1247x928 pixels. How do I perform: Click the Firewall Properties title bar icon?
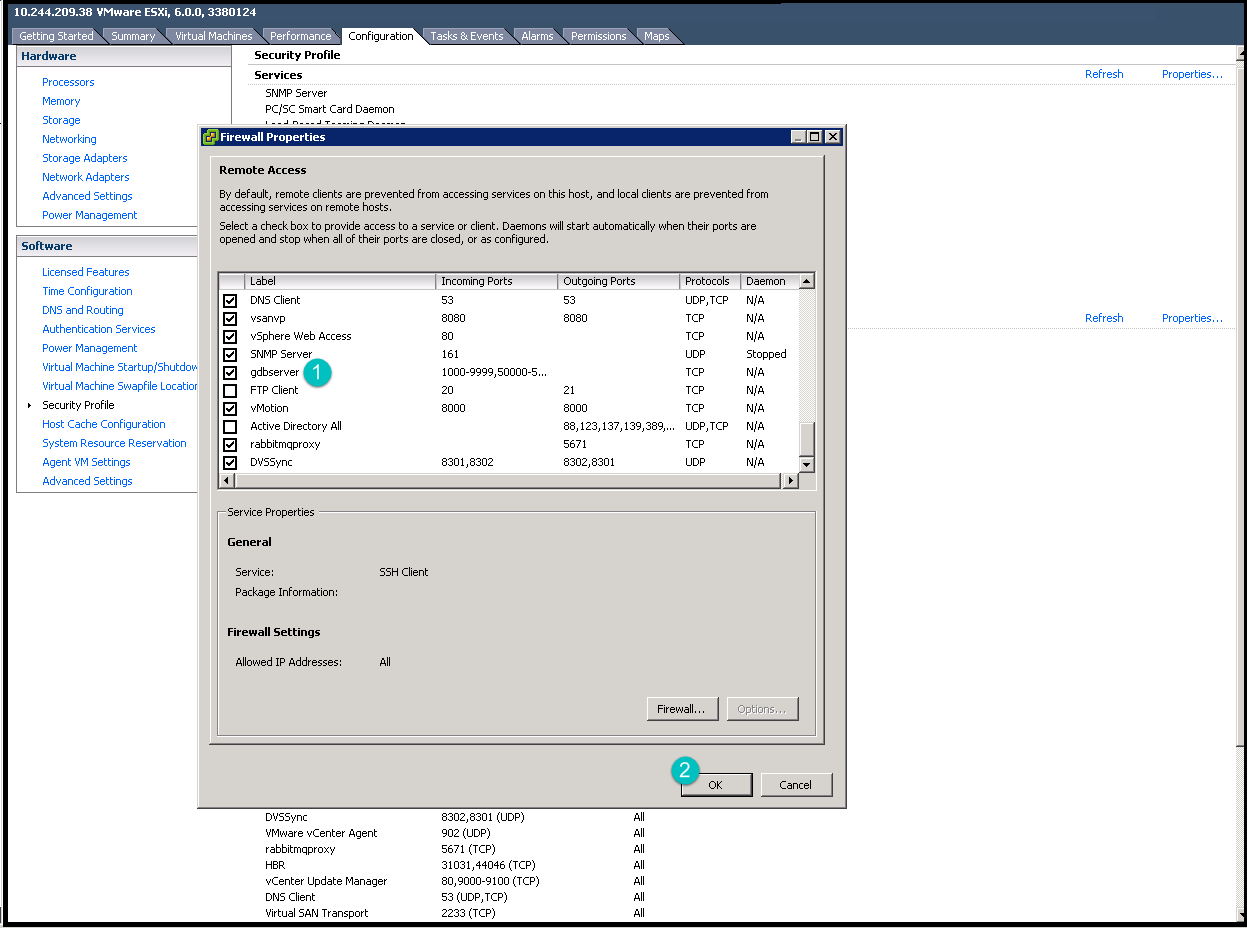click(x=210, y=137)
